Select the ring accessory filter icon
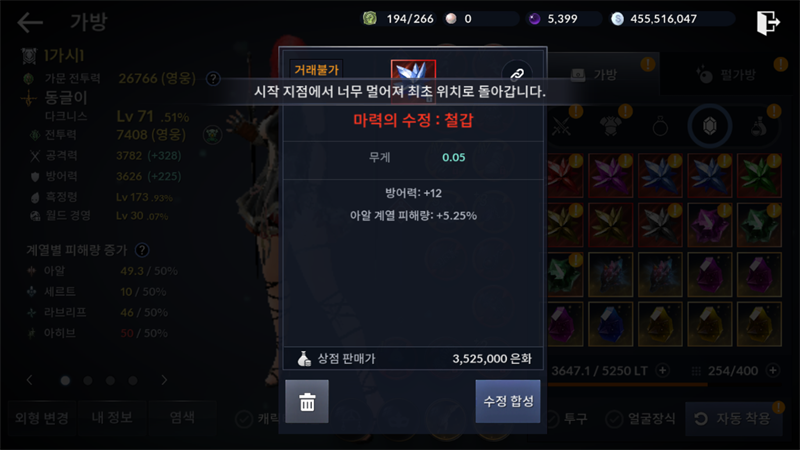800x450 pixels. click(660, 126)
